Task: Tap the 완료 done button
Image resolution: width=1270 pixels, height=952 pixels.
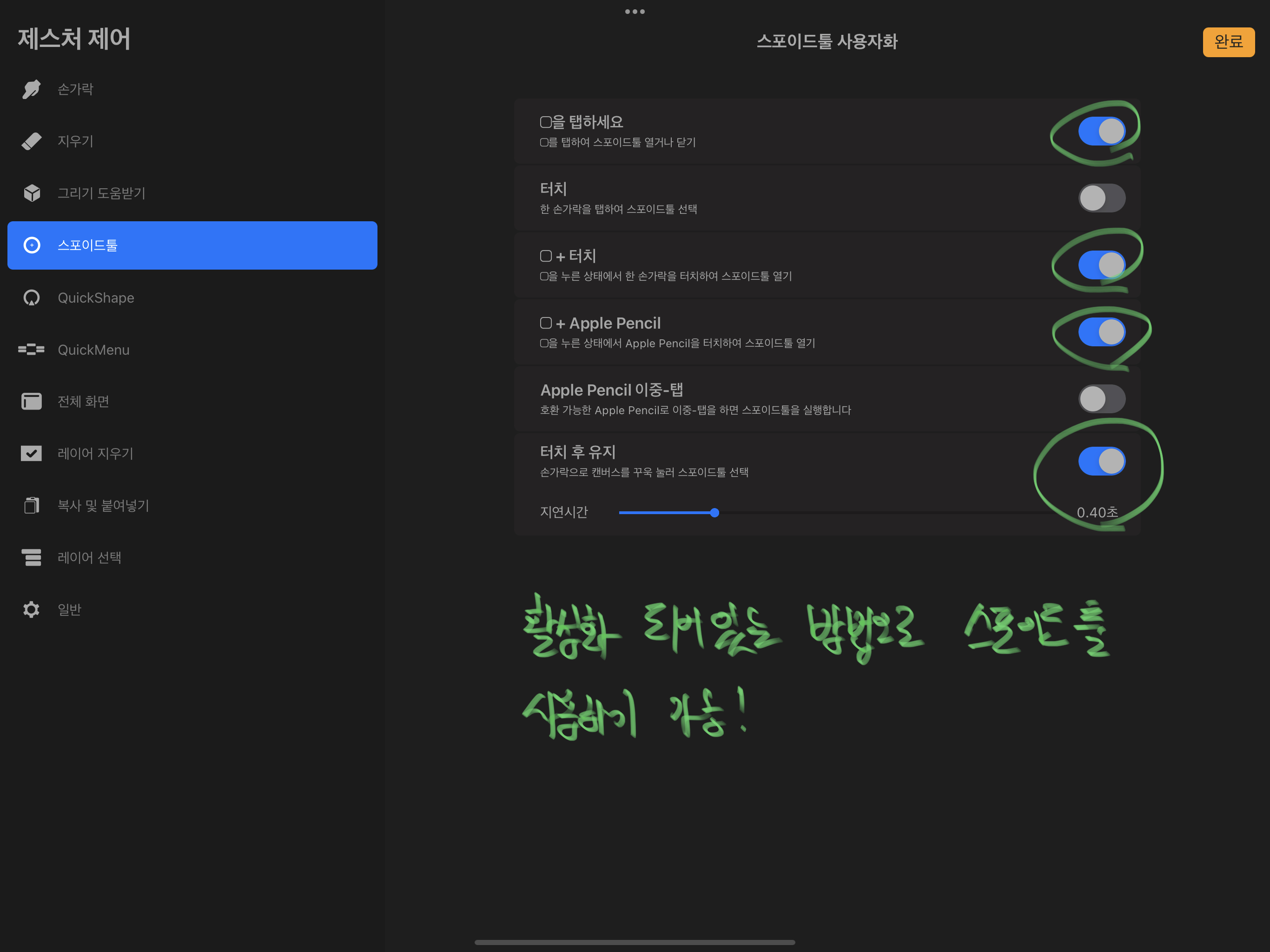Action: click(x=1229, y=41)
